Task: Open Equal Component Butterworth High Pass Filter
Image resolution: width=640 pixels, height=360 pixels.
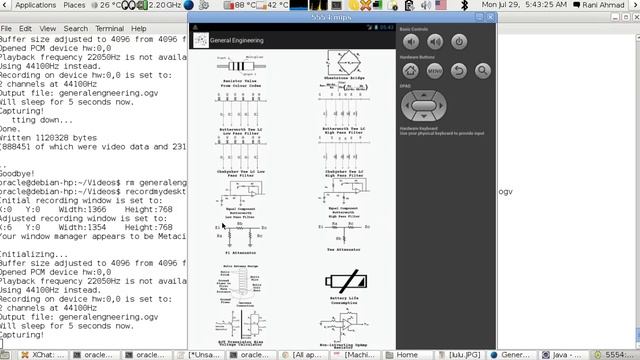Action: 344,198
